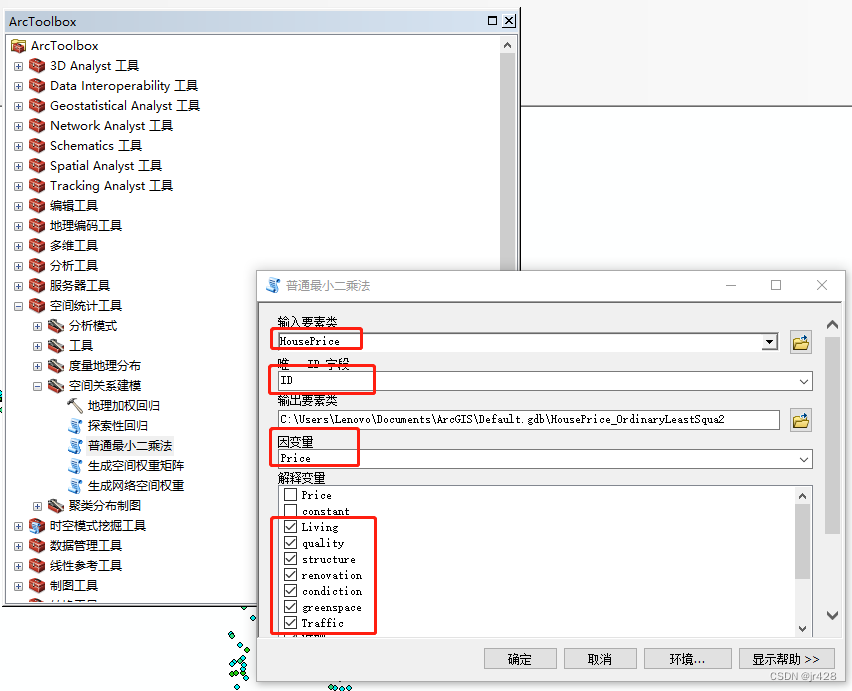Expand the 数据管理工具 toolbox
The image size is (852, 691).
[x=18, y=546]
